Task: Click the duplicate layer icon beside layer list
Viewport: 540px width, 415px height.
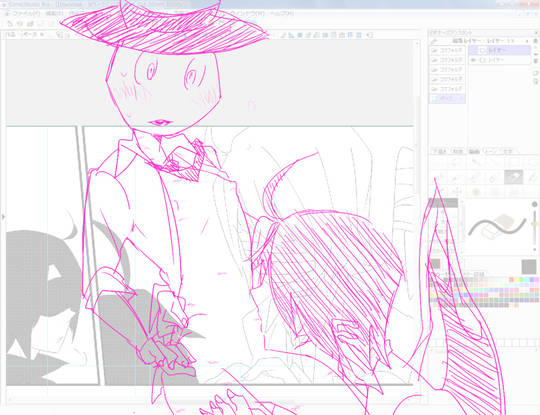Action: point(536,73)
